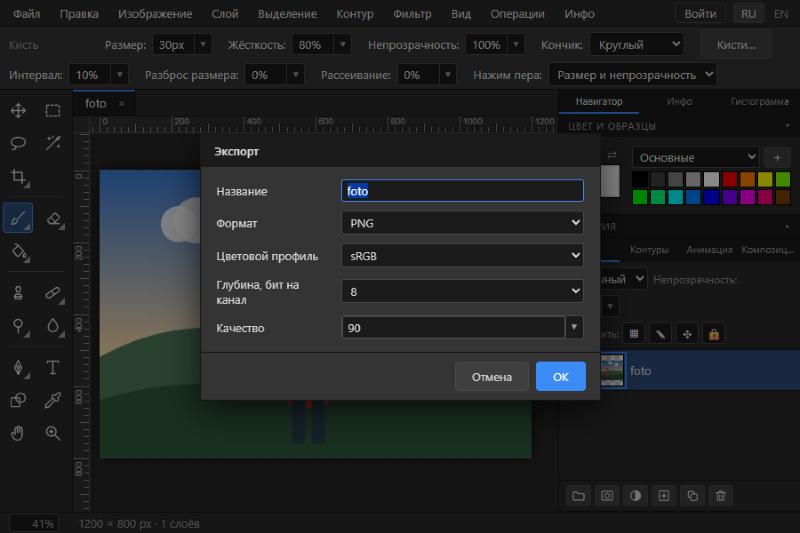Open the Кончик Круглый dropdown
The width and height of the screenshot is (800, 533).
click(x=636, y=44)
